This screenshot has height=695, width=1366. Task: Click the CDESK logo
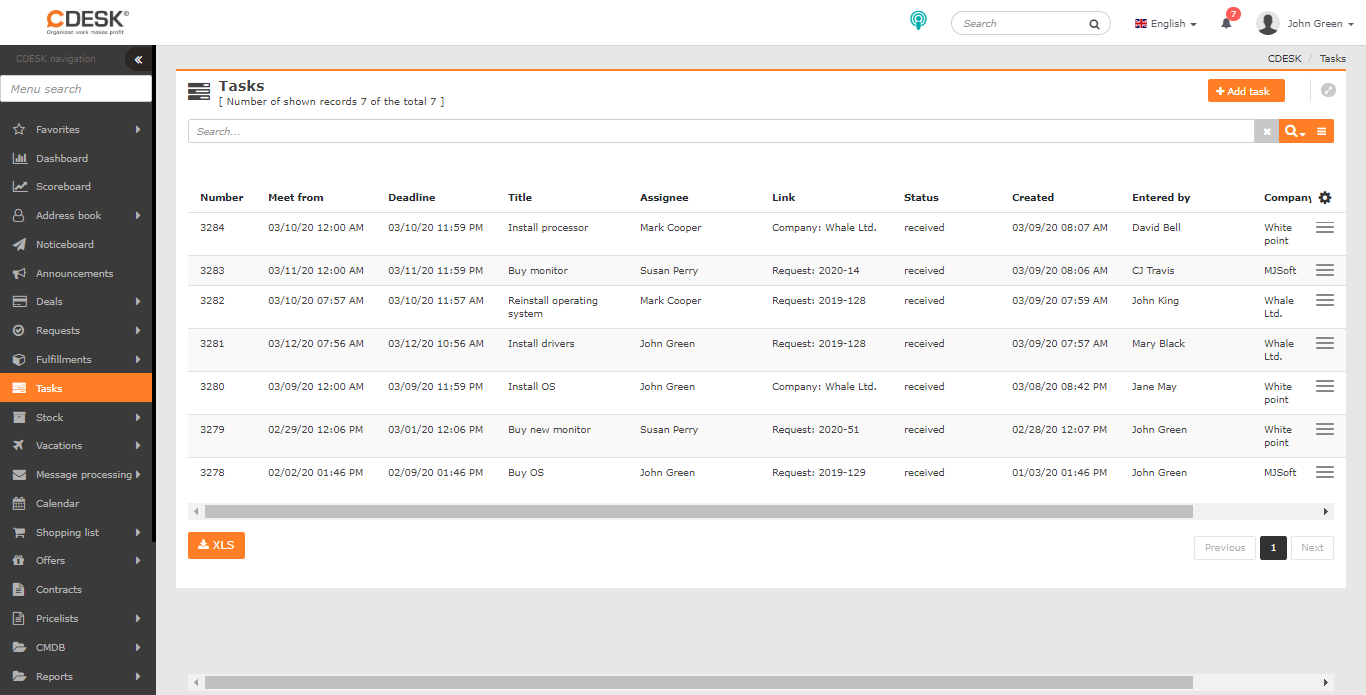point(87,21)
